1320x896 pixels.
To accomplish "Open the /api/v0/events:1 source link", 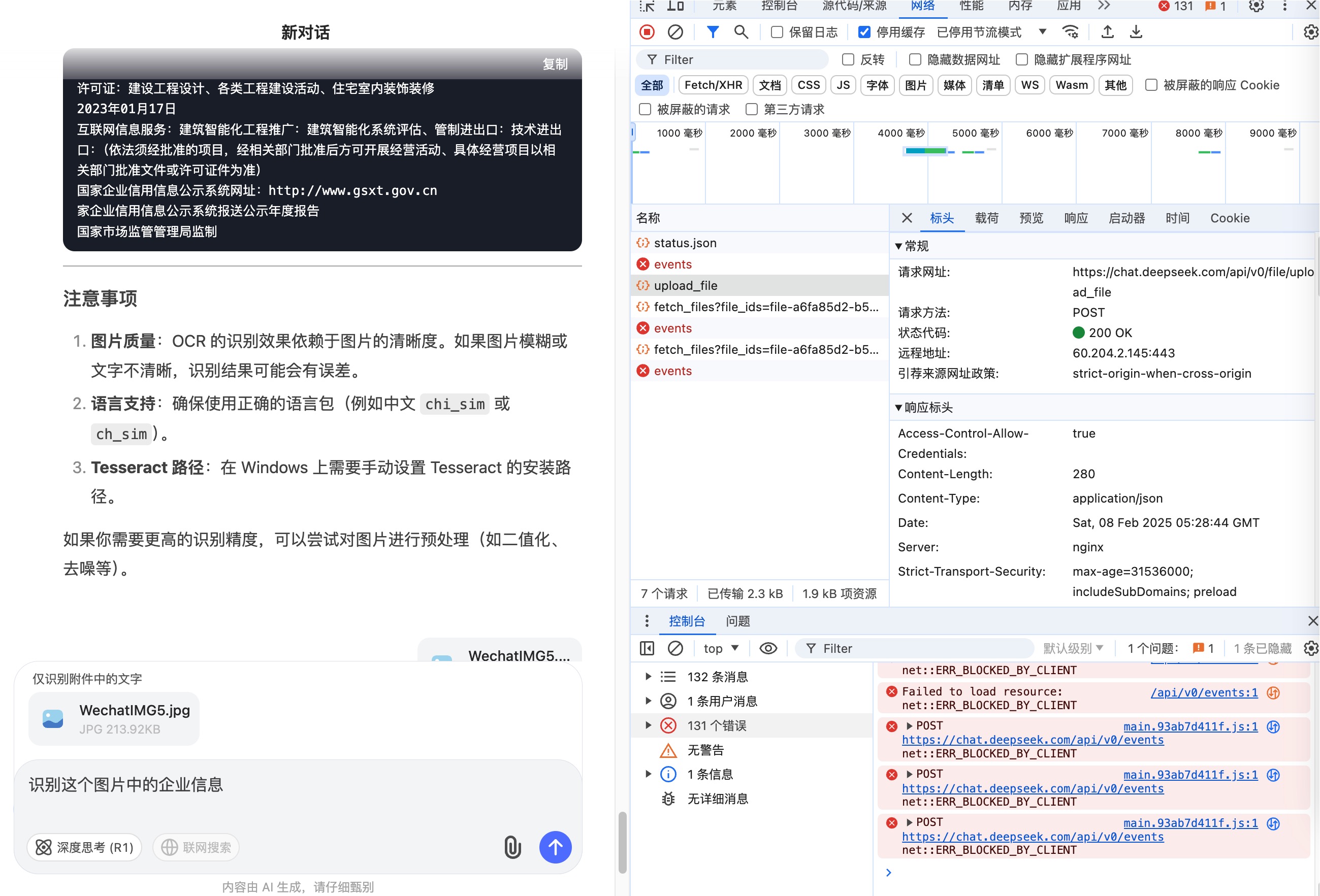I will 1204,692.
